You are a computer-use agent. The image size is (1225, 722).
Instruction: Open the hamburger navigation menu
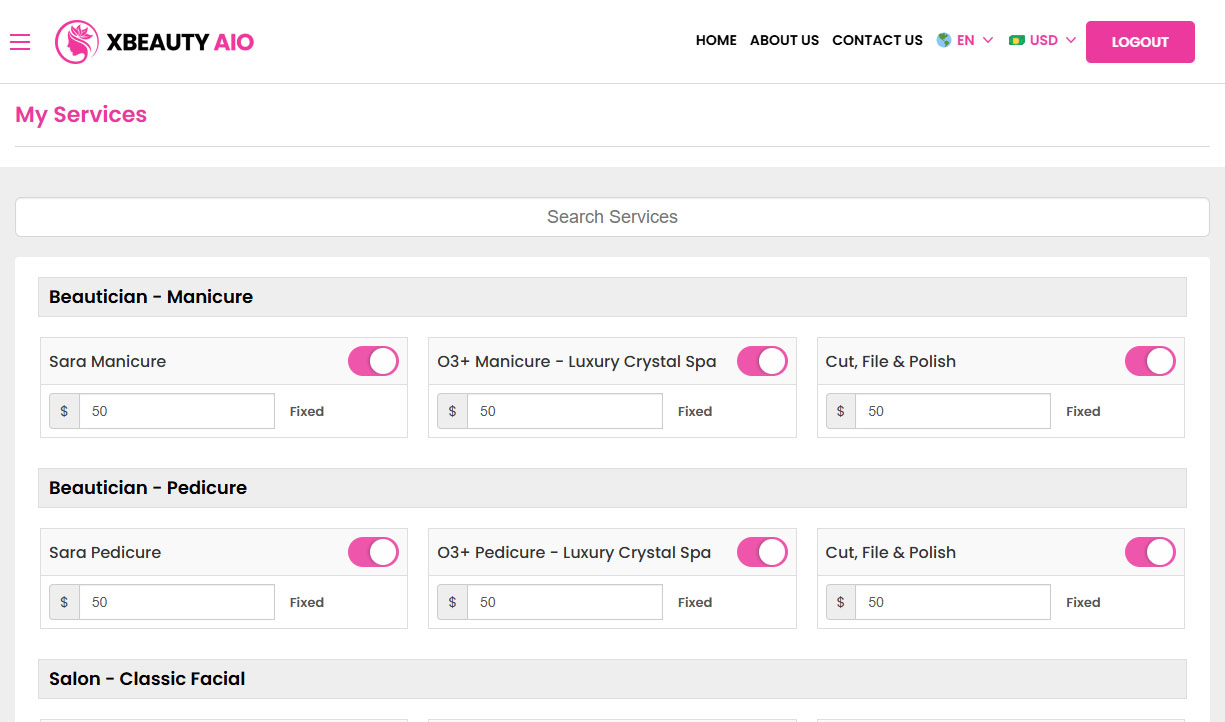[x=20, y=42]
